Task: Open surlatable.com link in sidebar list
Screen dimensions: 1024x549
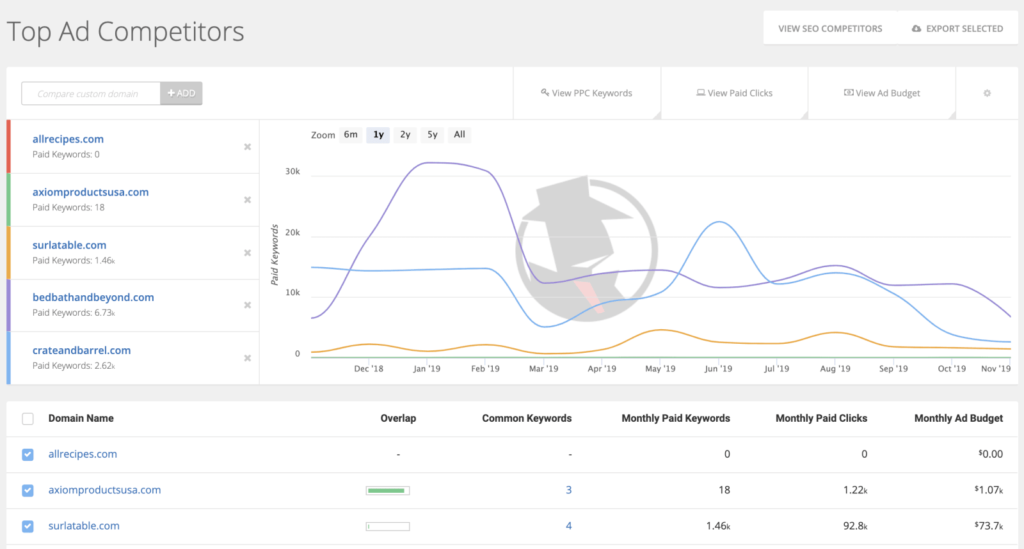Action: [69, 245]
